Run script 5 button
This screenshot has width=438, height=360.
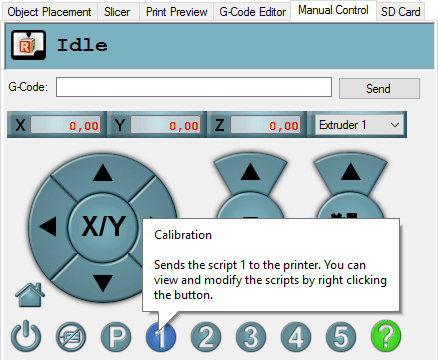(x=341, y=337)
